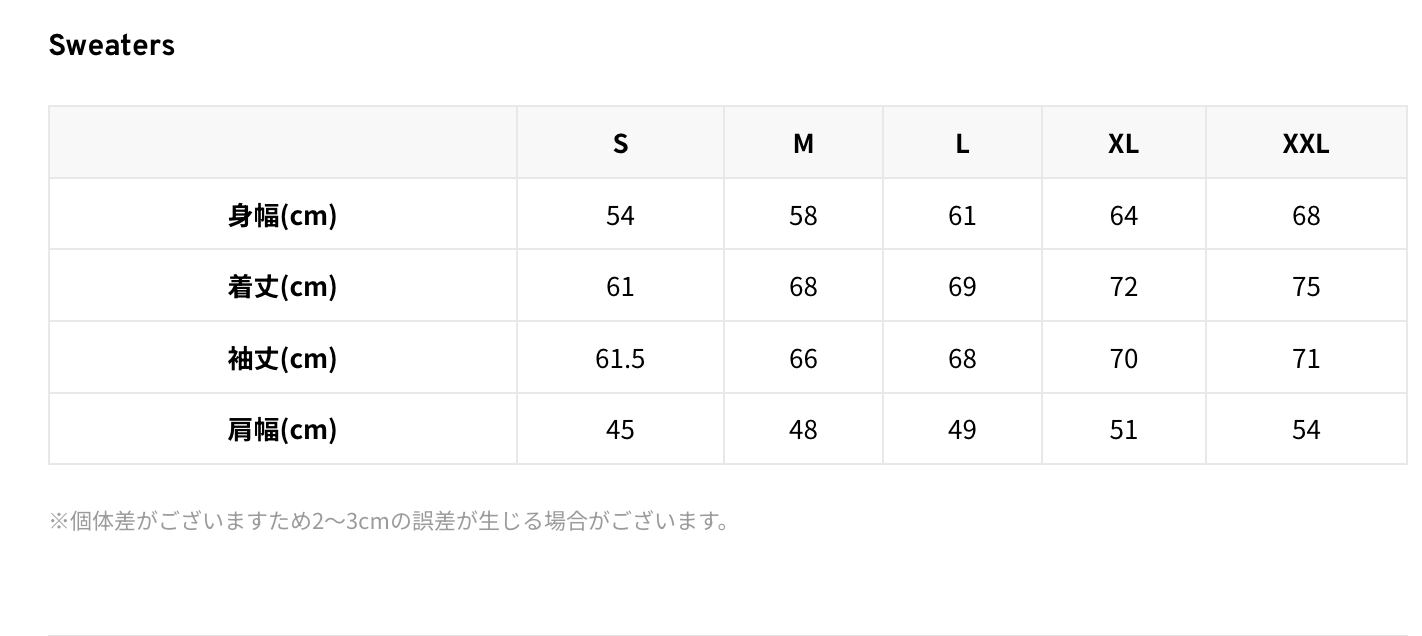Click the 肩幅 value 49 for size L

coord(962,429)
